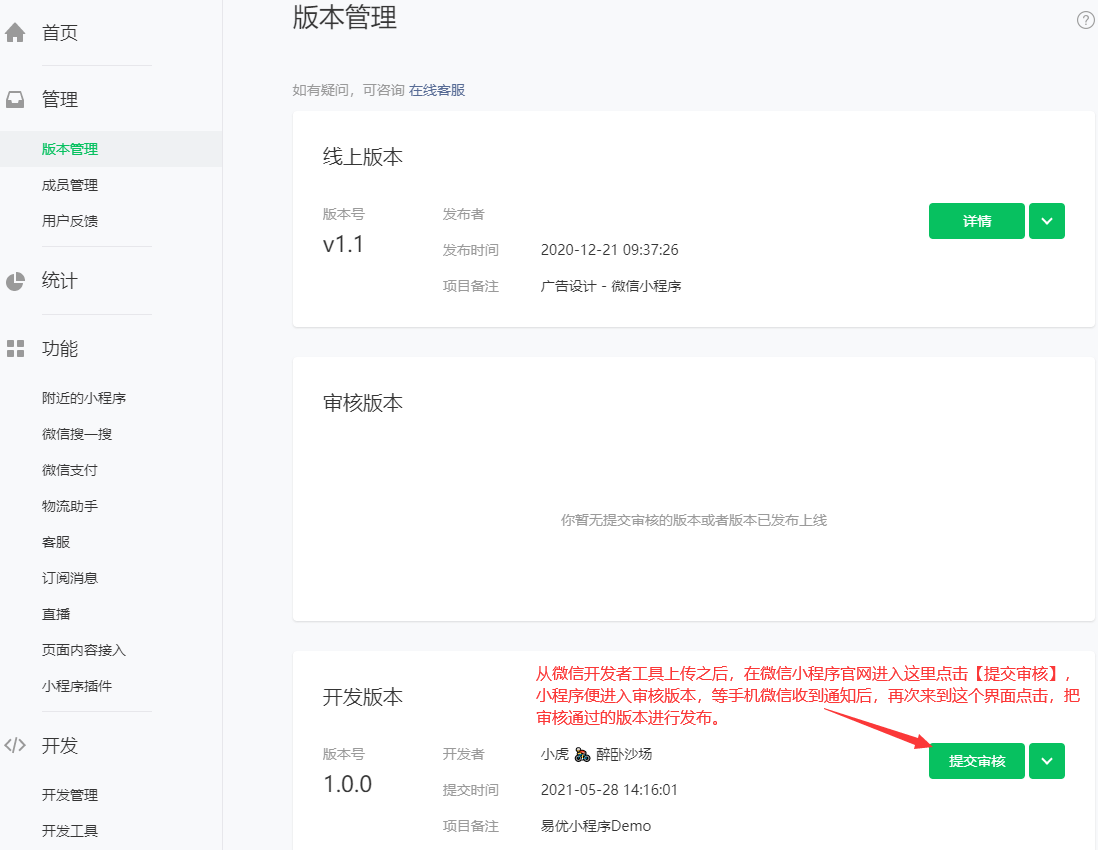
Task: Click the 提交审核 submit review button
Action: click(976, 761)
